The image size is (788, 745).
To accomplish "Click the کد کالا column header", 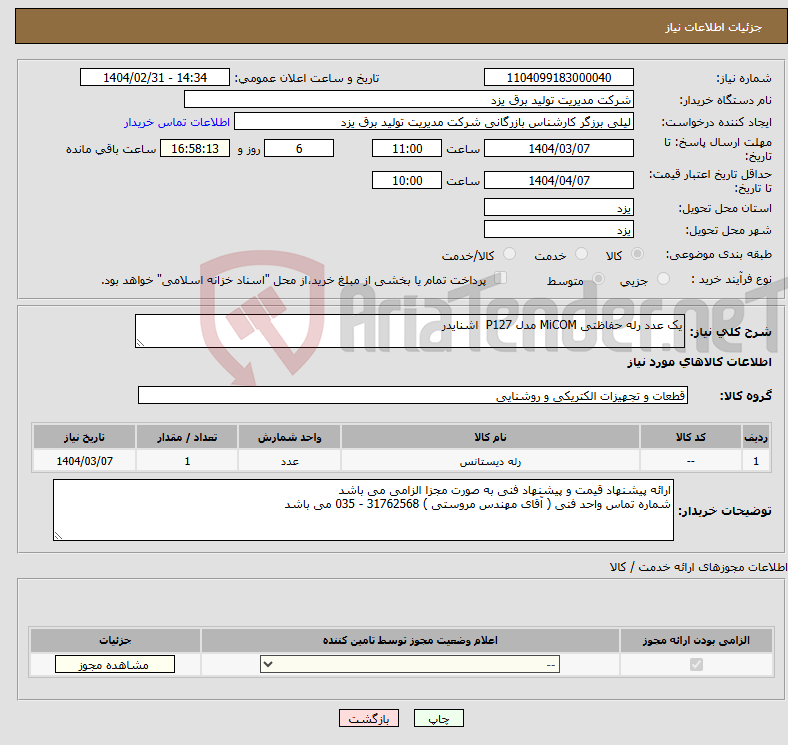I will (x=691, y=437).
